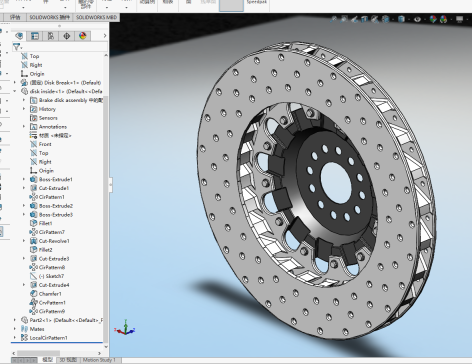Click Zoom to Fit in view toolbar
The width and height of the screenshot is (472, 364).
coord(334,19)
